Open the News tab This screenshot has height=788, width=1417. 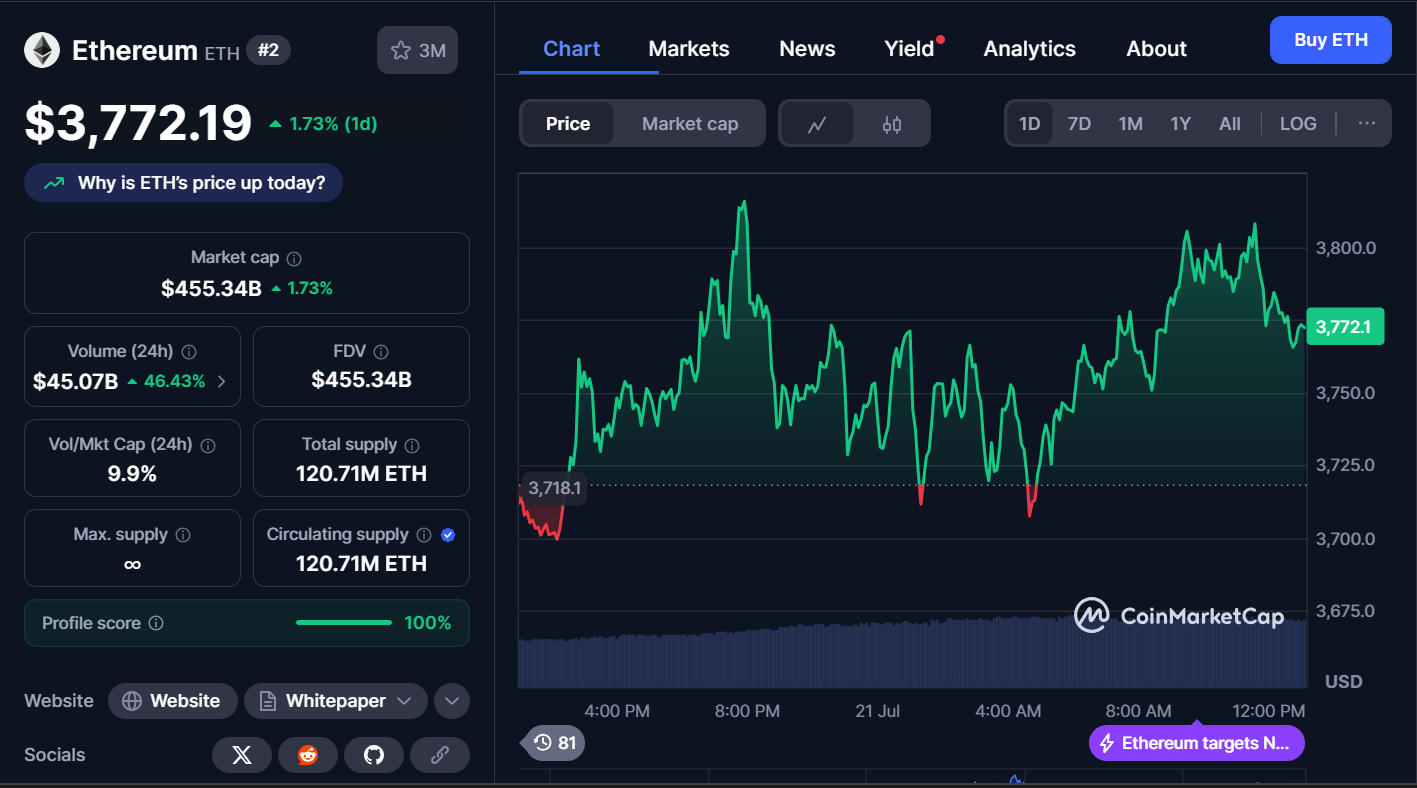[807, 49]
